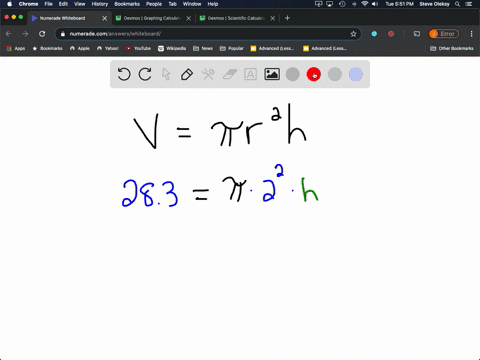This screenshot has height=360, width=480.
Task: Click the Bluetooth icon in menu bar
Action: point(354,4)
